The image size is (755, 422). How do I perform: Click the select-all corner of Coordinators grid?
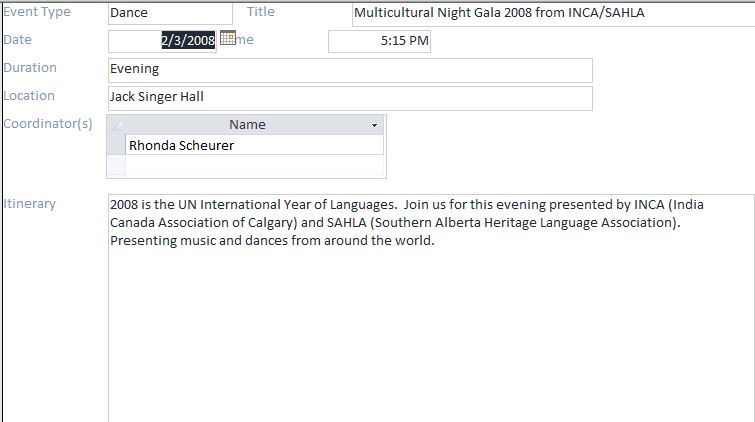coord(117,125)
